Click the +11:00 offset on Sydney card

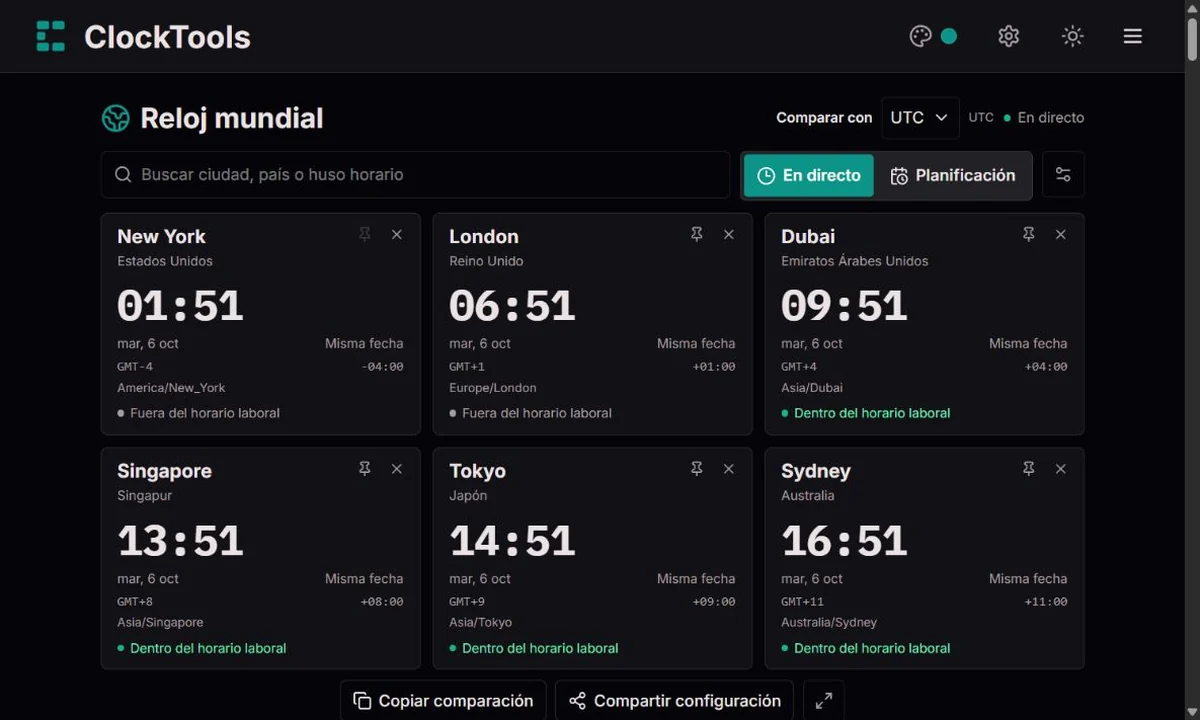1046,602
